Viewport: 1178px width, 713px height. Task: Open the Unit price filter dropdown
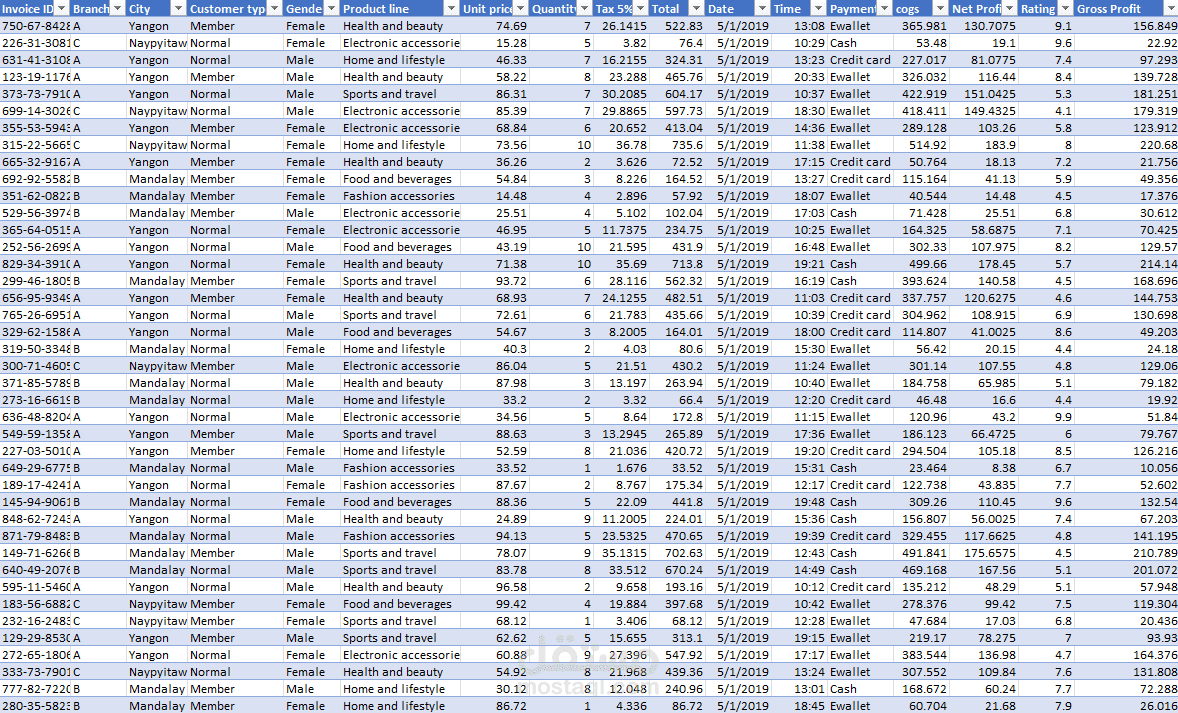pos(521,9)
